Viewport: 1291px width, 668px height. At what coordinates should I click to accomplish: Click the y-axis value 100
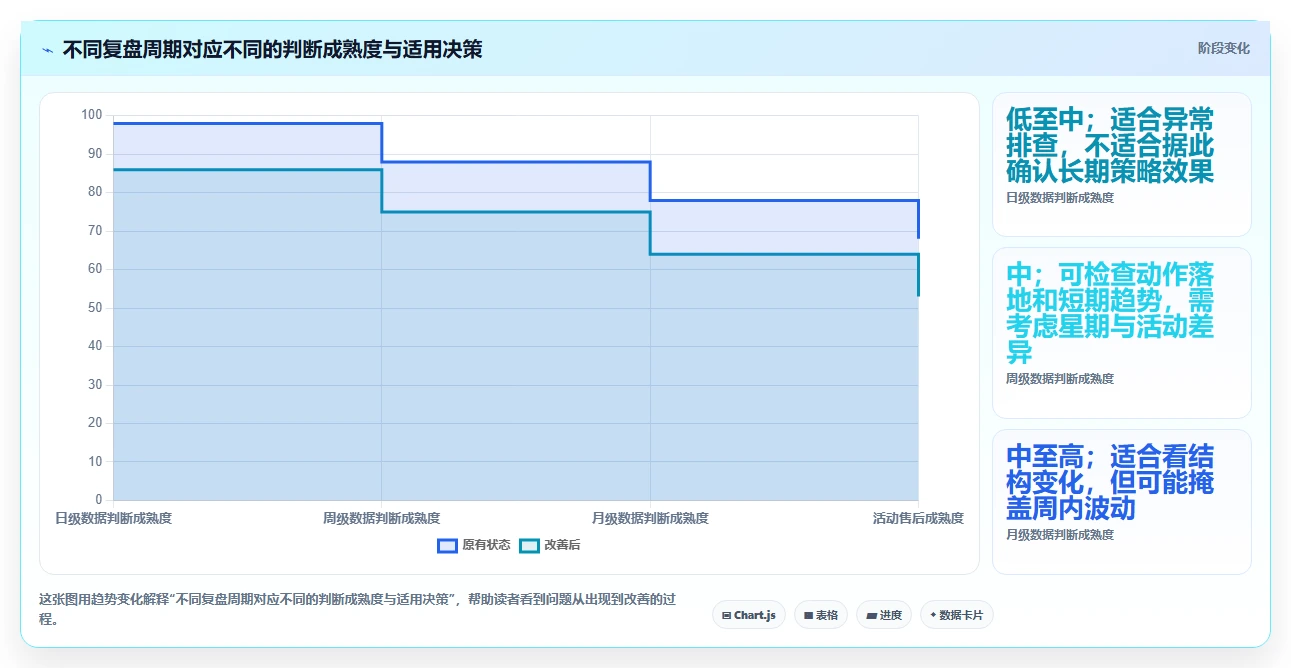pos(92,115)
